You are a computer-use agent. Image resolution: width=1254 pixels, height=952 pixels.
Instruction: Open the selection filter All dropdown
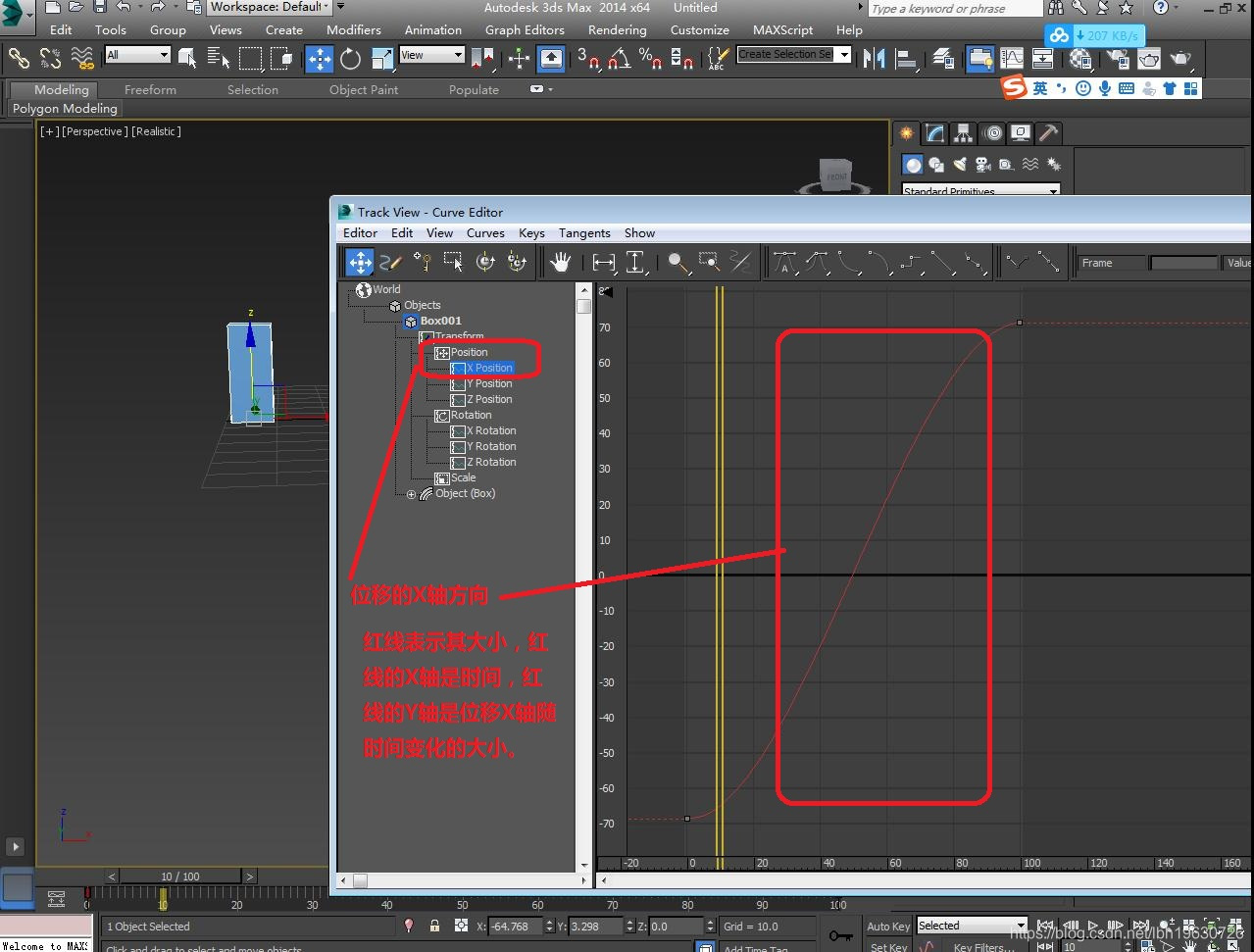point(137,55)
